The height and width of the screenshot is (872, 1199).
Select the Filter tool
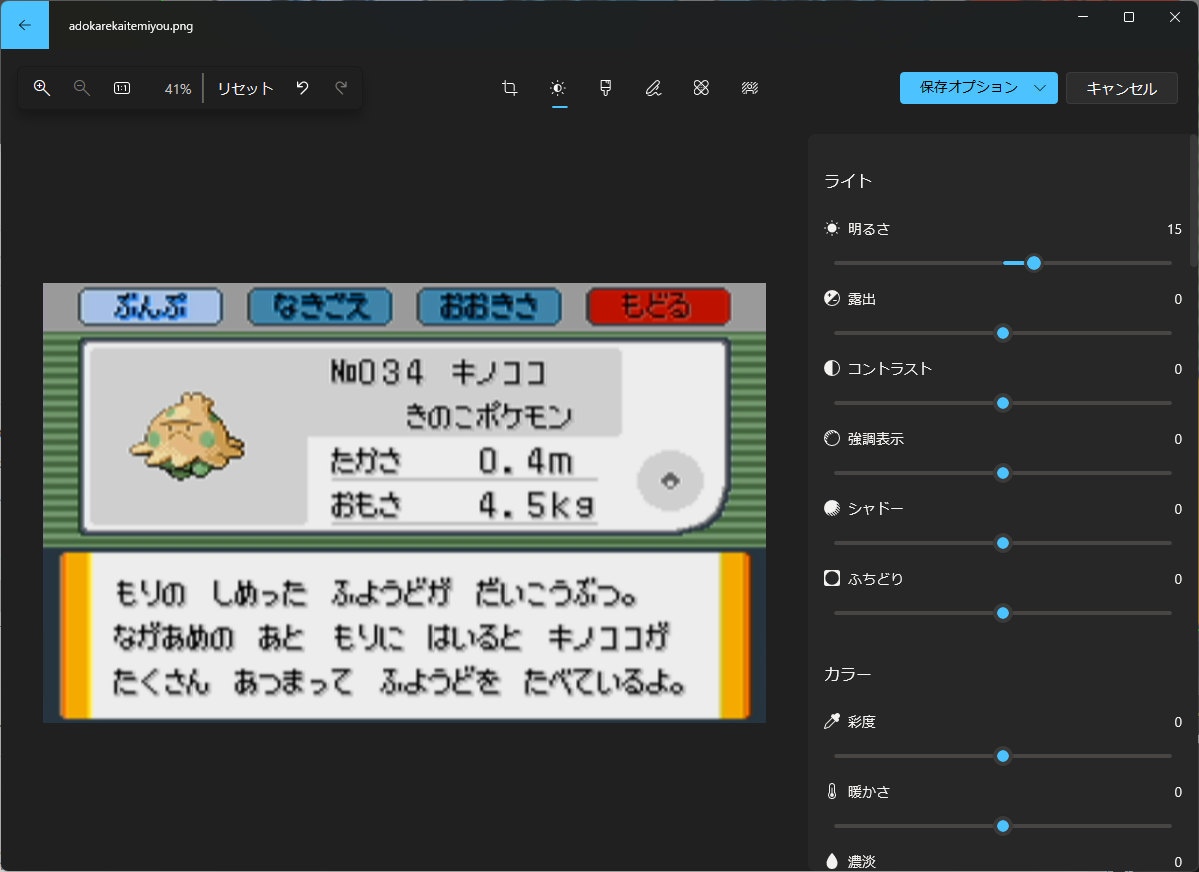[606, 88]
